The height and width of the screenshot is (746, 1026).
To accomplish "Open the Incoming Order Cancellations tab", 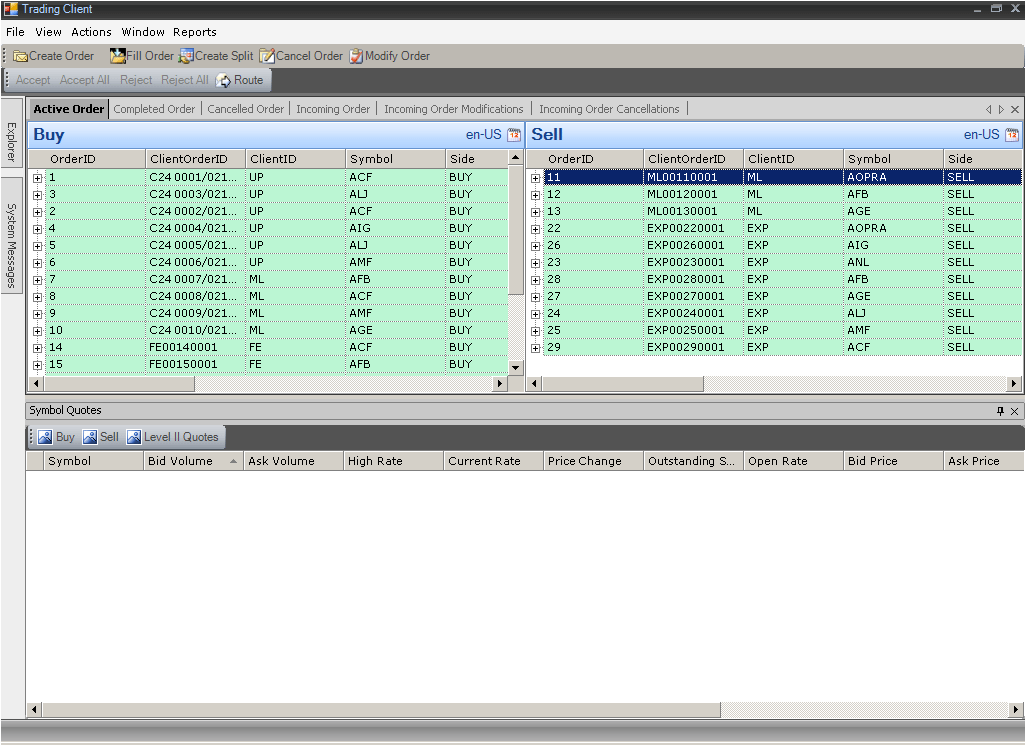I will [x=609, y=109].
